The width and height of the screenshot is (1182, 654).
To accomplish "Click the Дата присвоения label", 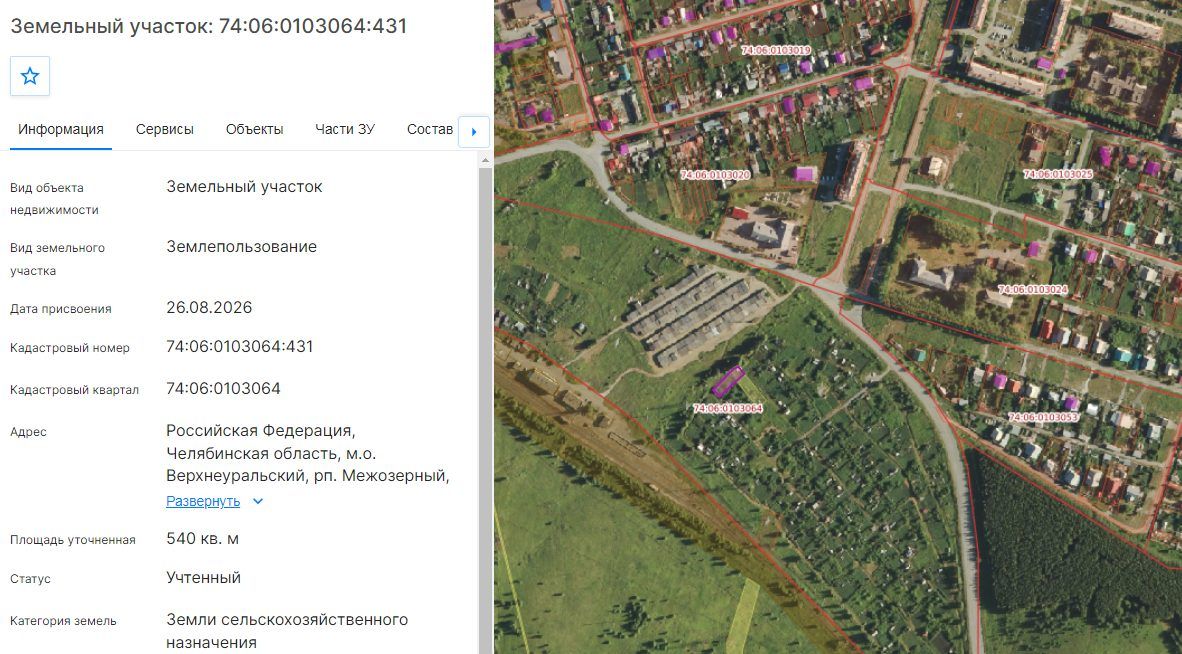I will click(60, 309).
